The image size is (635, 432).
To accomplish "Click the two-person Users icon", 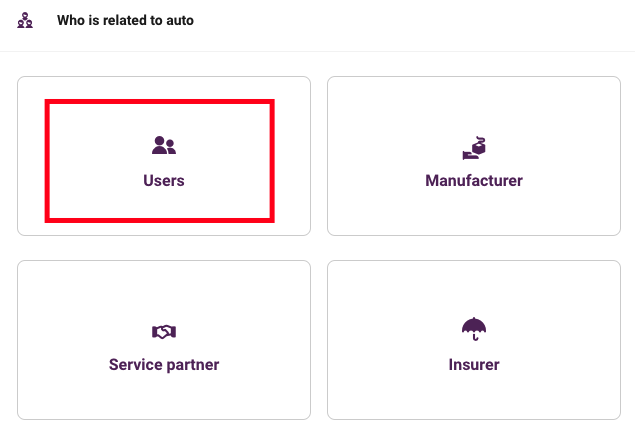I will (x=164, y=145).
